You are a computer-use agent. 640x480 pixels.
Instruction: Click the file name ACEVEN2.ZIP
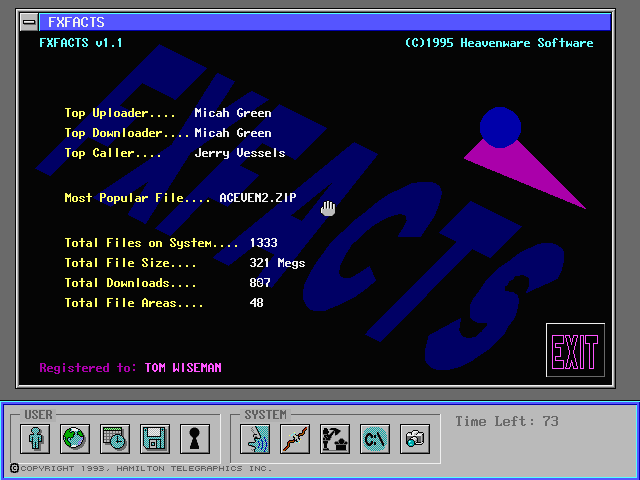click(x=258, y=198)
